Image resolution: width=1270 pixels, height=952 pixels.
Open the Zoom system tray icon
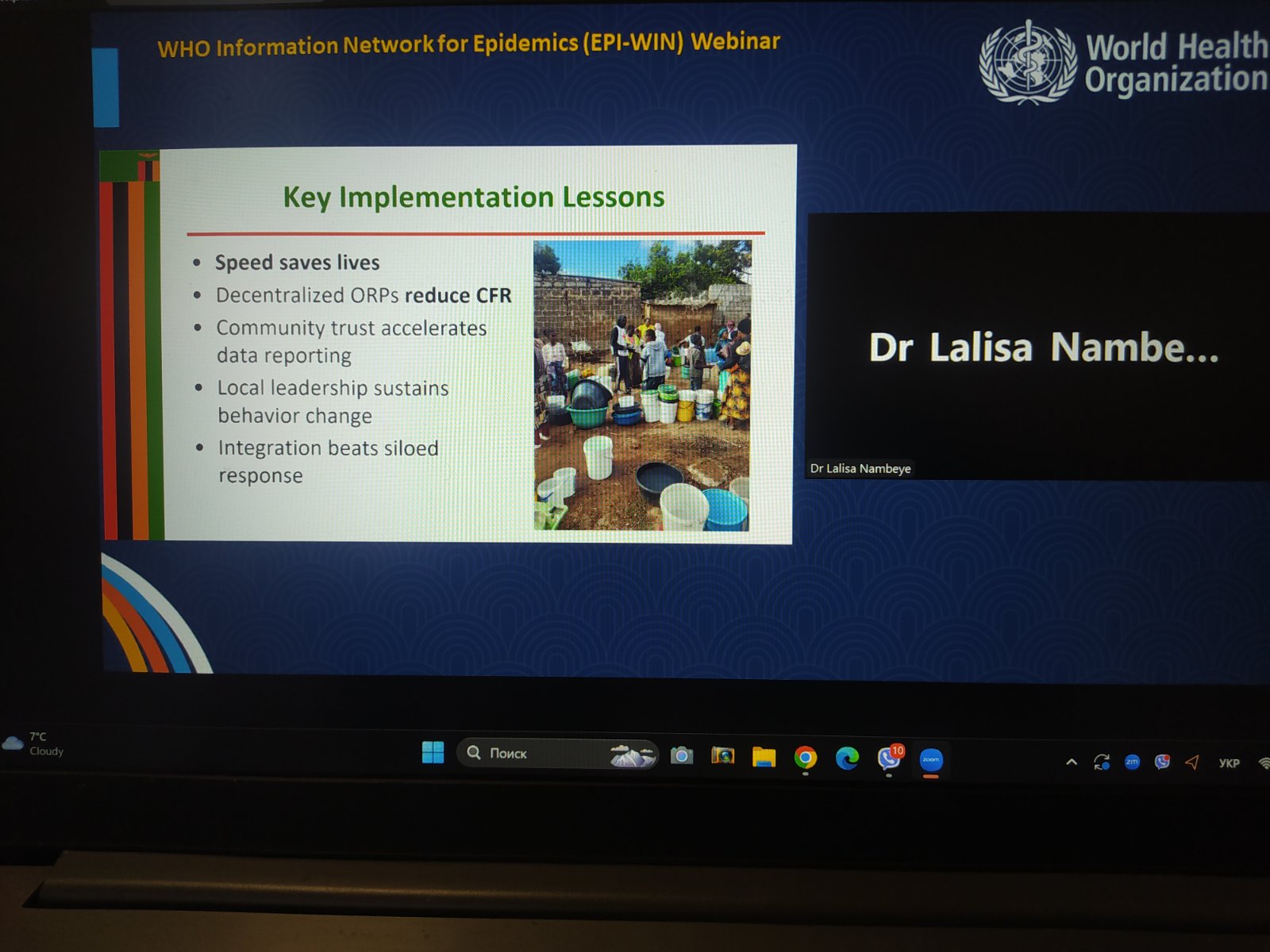pos(1132,762)
